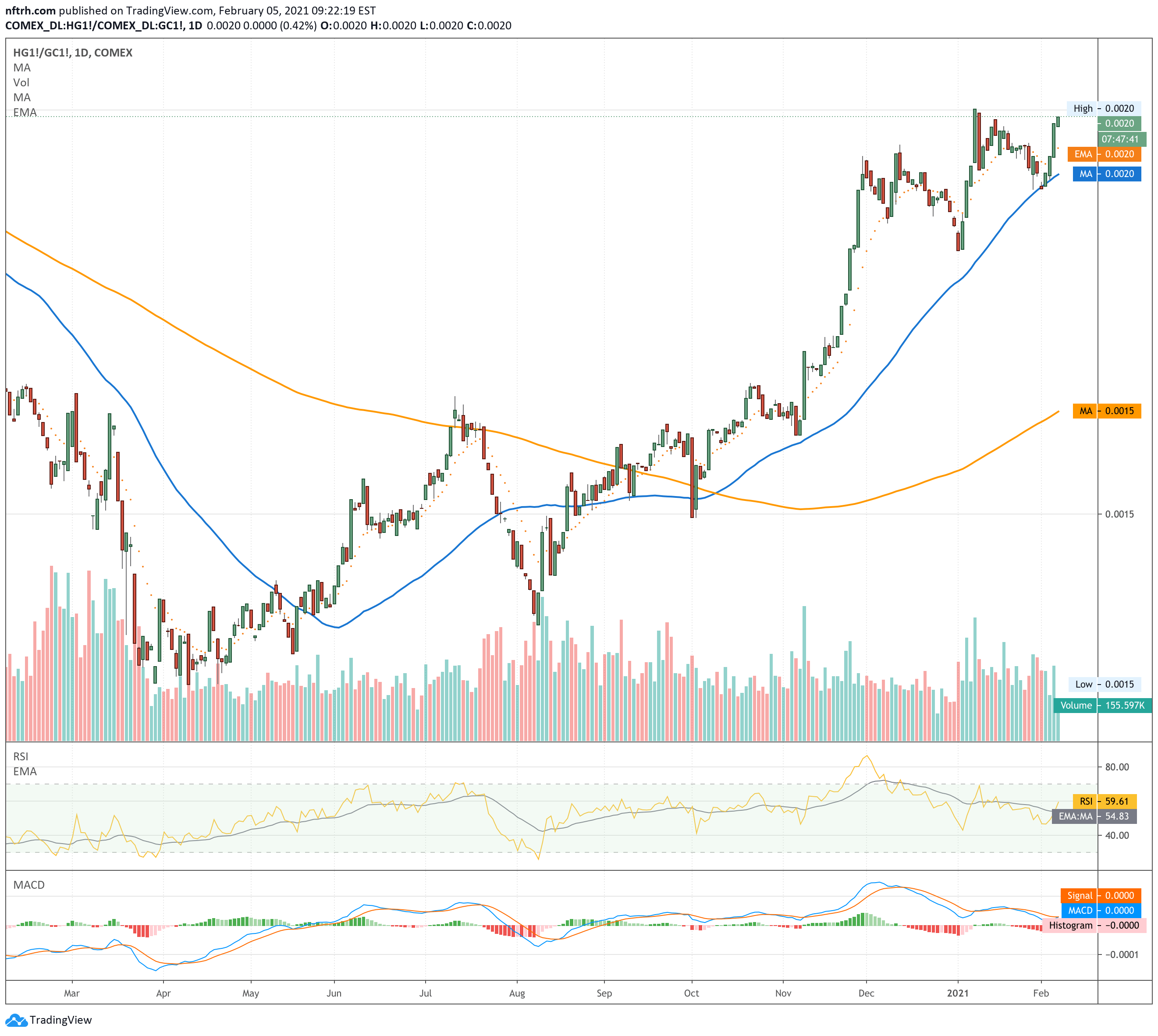Click the plain 0.0015 price axis tick
The height and width of the screenshot is (1036, 1158).
click(1119, 514)
